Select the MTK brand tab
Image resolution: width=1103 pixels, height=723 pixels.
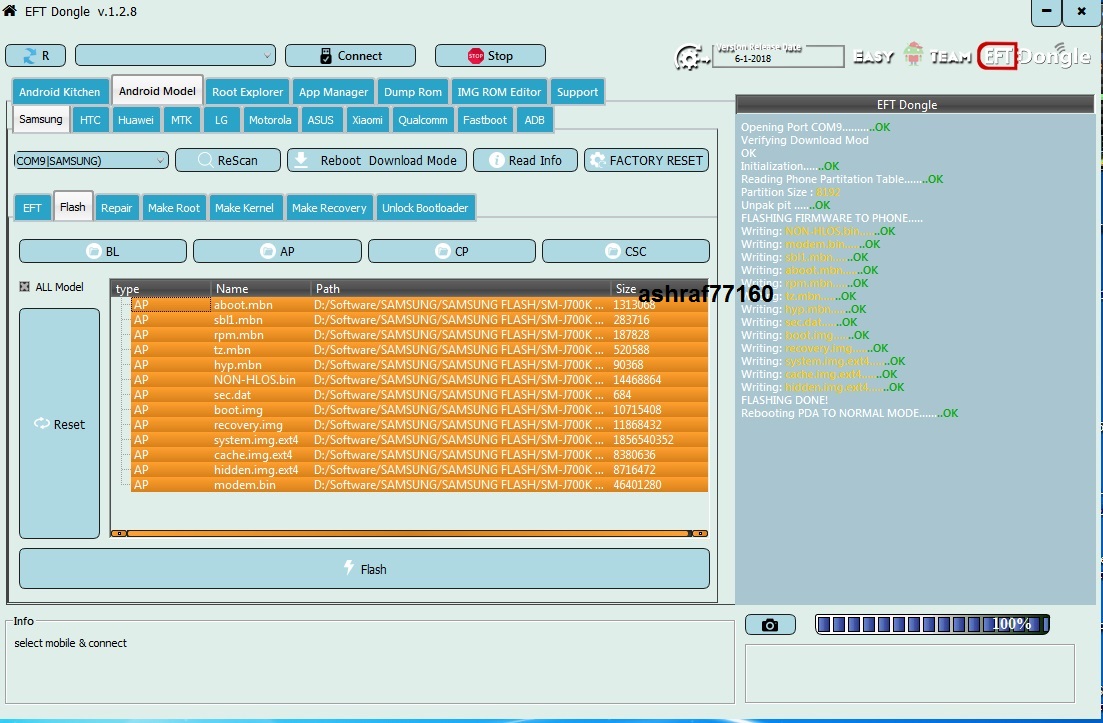point(181,120)
